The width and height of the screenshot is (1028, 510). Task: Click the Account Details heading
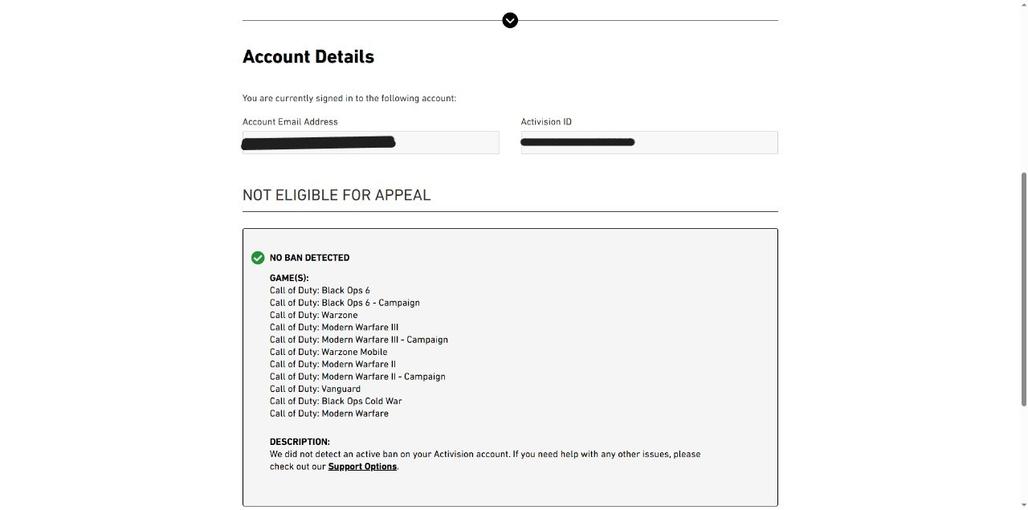[308, 57]
